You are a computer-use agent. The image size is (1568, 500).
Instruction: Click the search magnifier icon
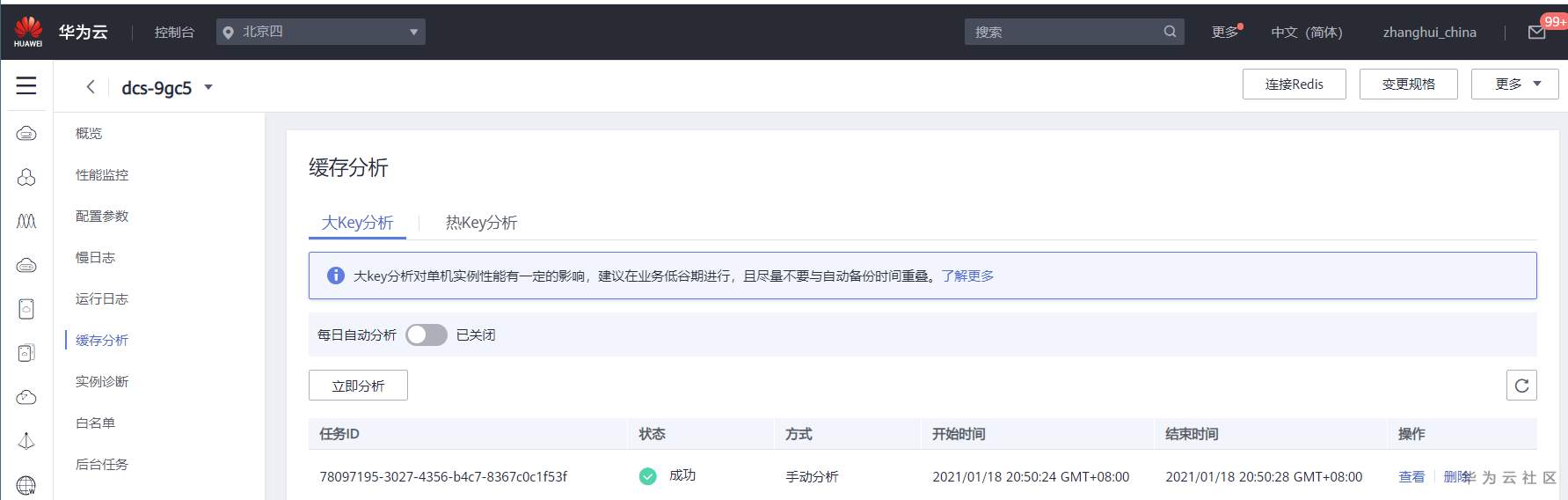pos(1170,32)
